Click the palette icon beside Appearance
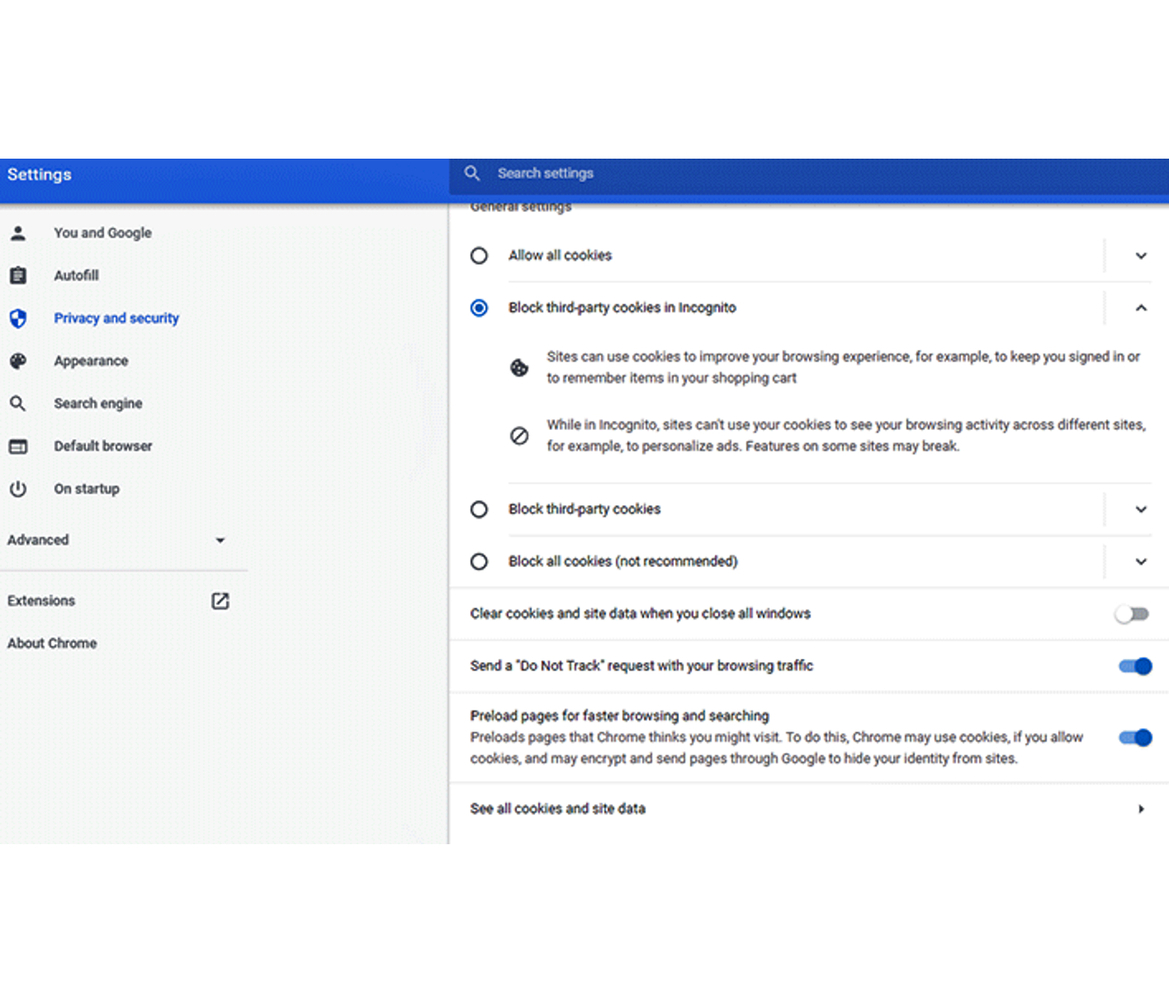Screen dimensions: 1169x1002 [x=18, y=361]
